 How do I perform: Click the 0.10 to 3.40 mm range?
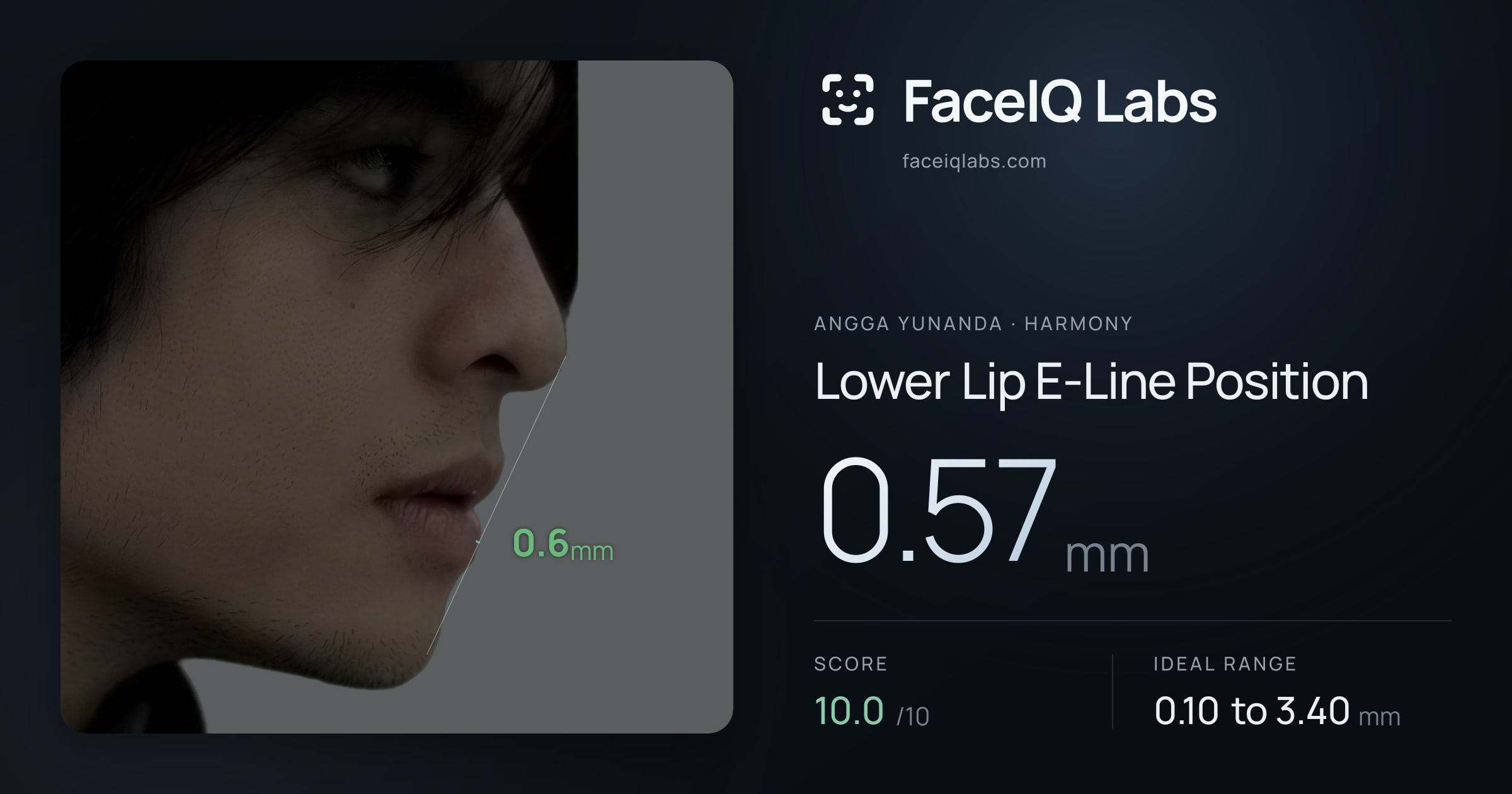tap(1277, 711)
